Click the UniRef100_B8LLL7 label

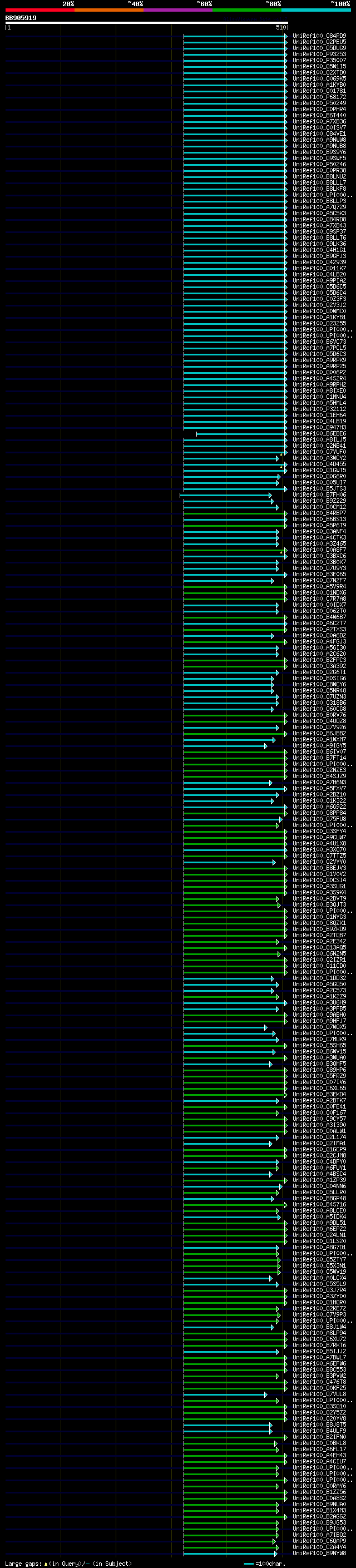tap(319, 182)
